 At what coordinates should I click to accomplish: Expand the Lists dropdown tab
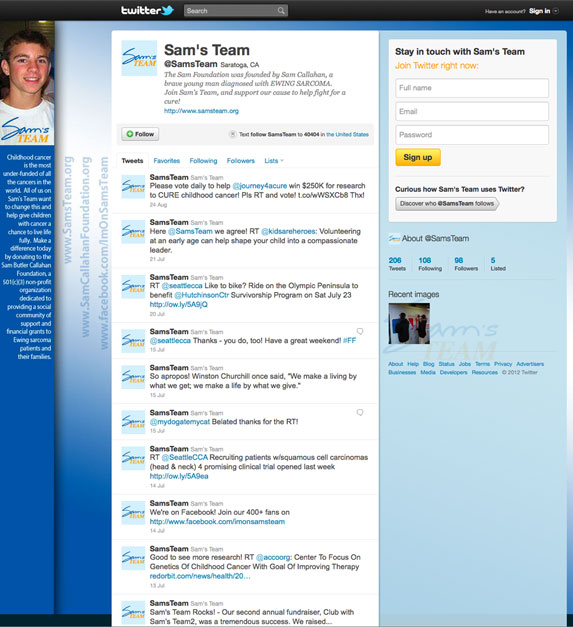(x=274, y=161)
